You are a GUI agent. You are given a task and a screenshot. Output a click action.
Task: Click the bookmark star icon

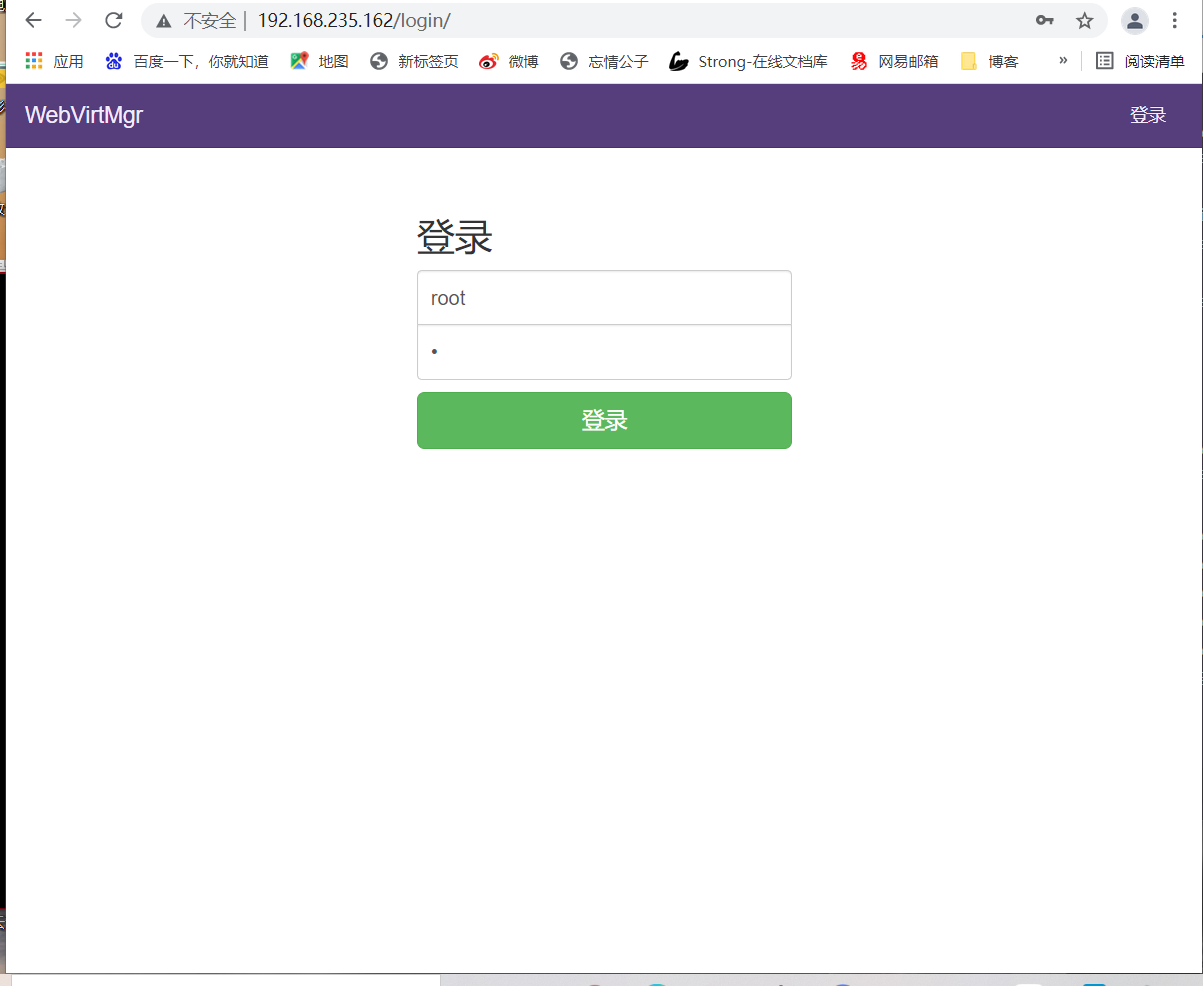(1085, 20)
